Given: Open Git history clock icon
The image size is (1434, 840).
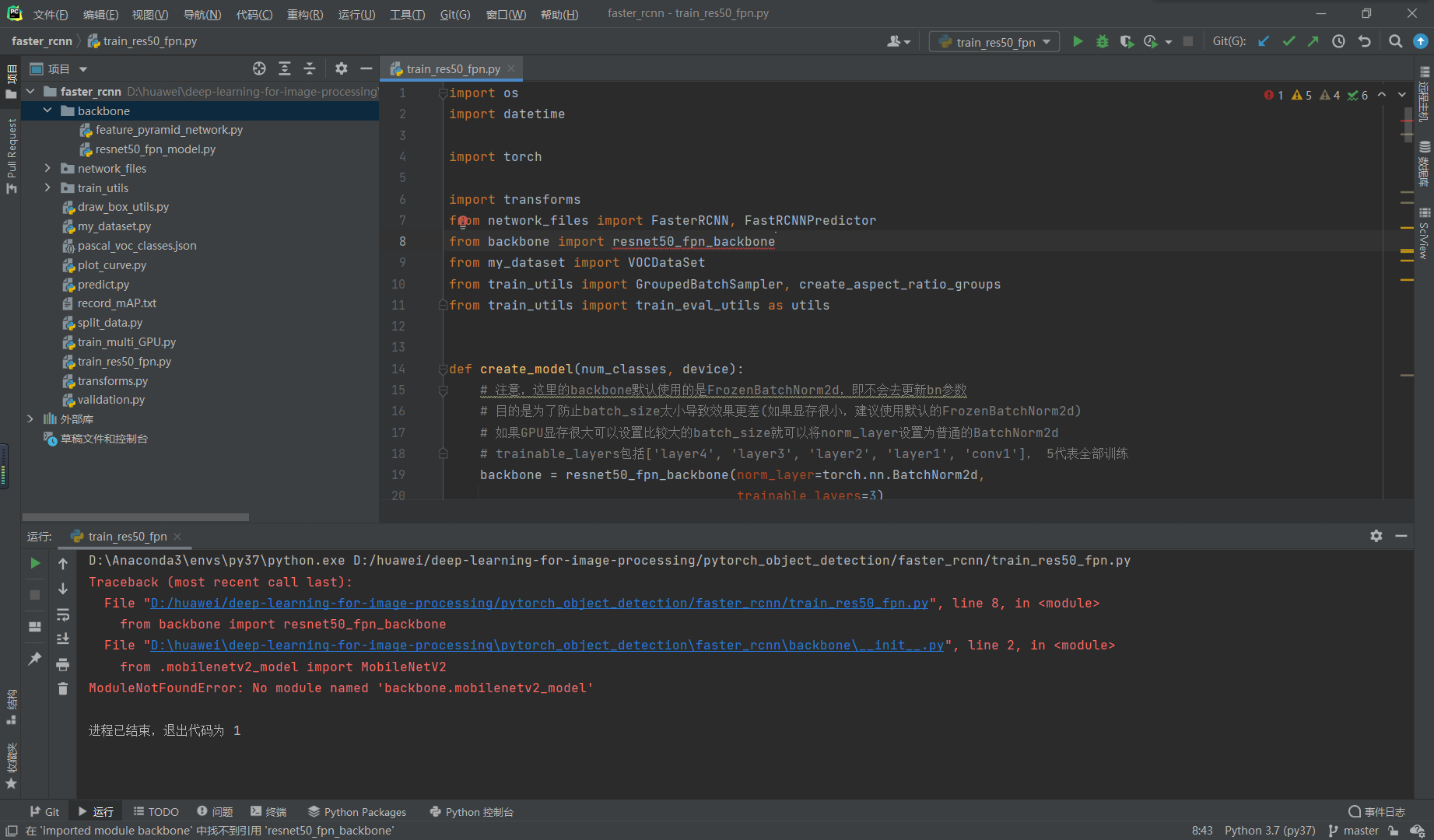Looking at the screenshot, I should pyautogui.click(x=1338, y=42).
